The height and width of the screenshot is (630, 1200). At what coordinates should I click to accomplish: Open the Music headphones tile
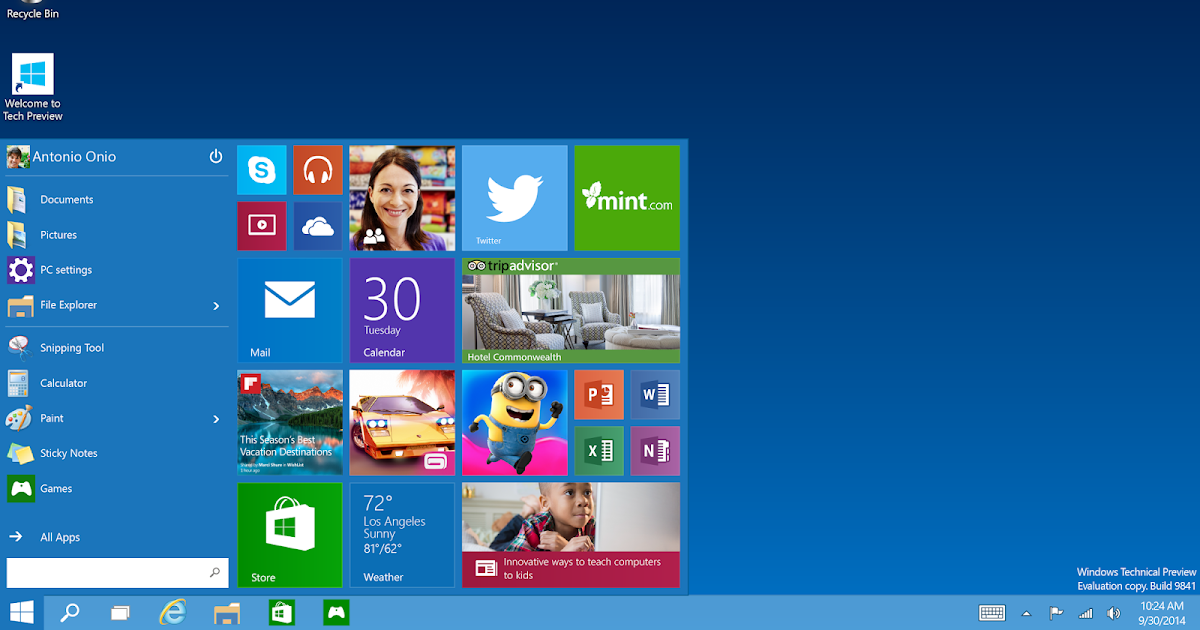click(x=318, y=170)
